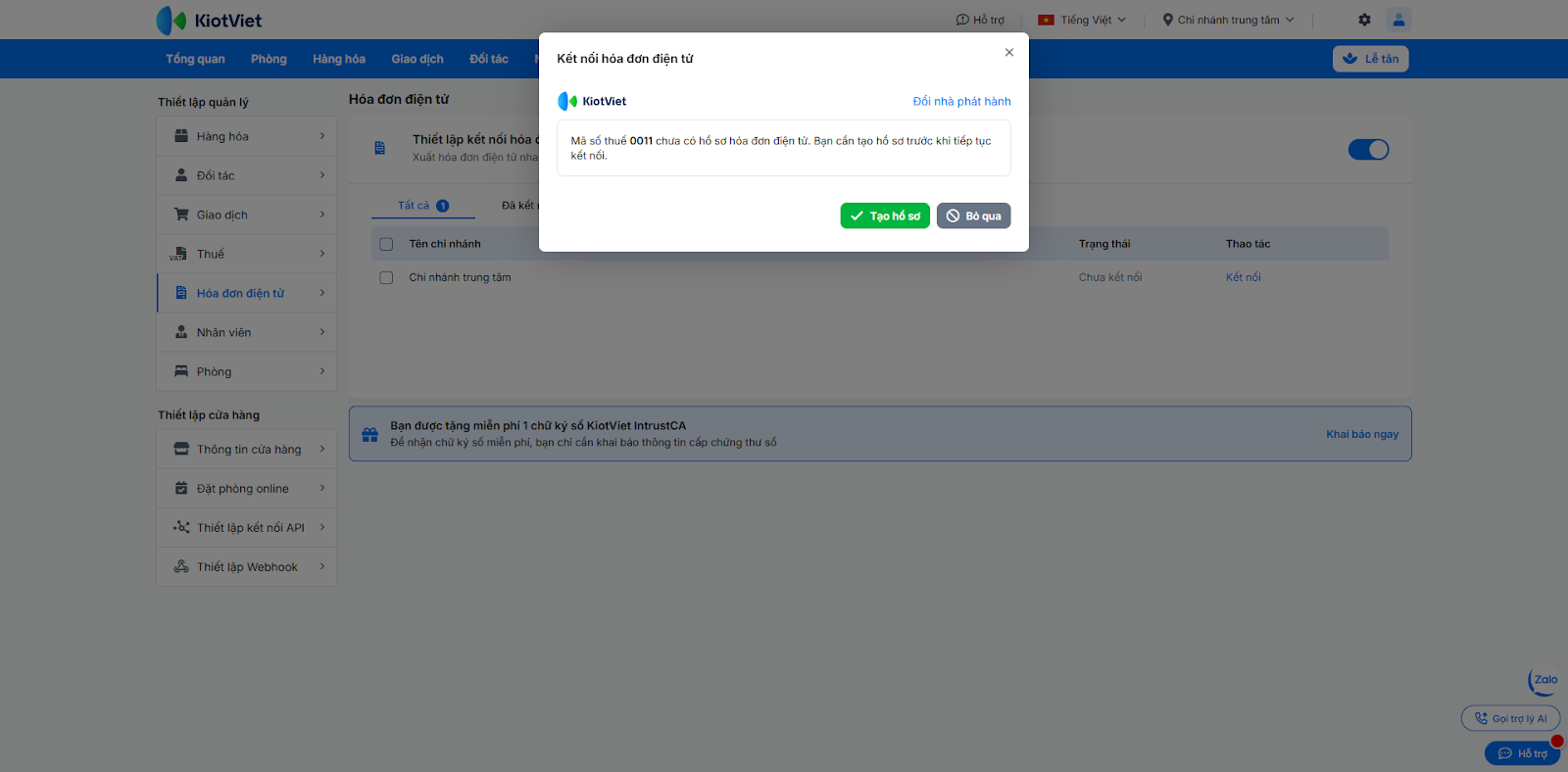
Task: Click the Vietnam flag language icon
Action: click(1047, 20)
